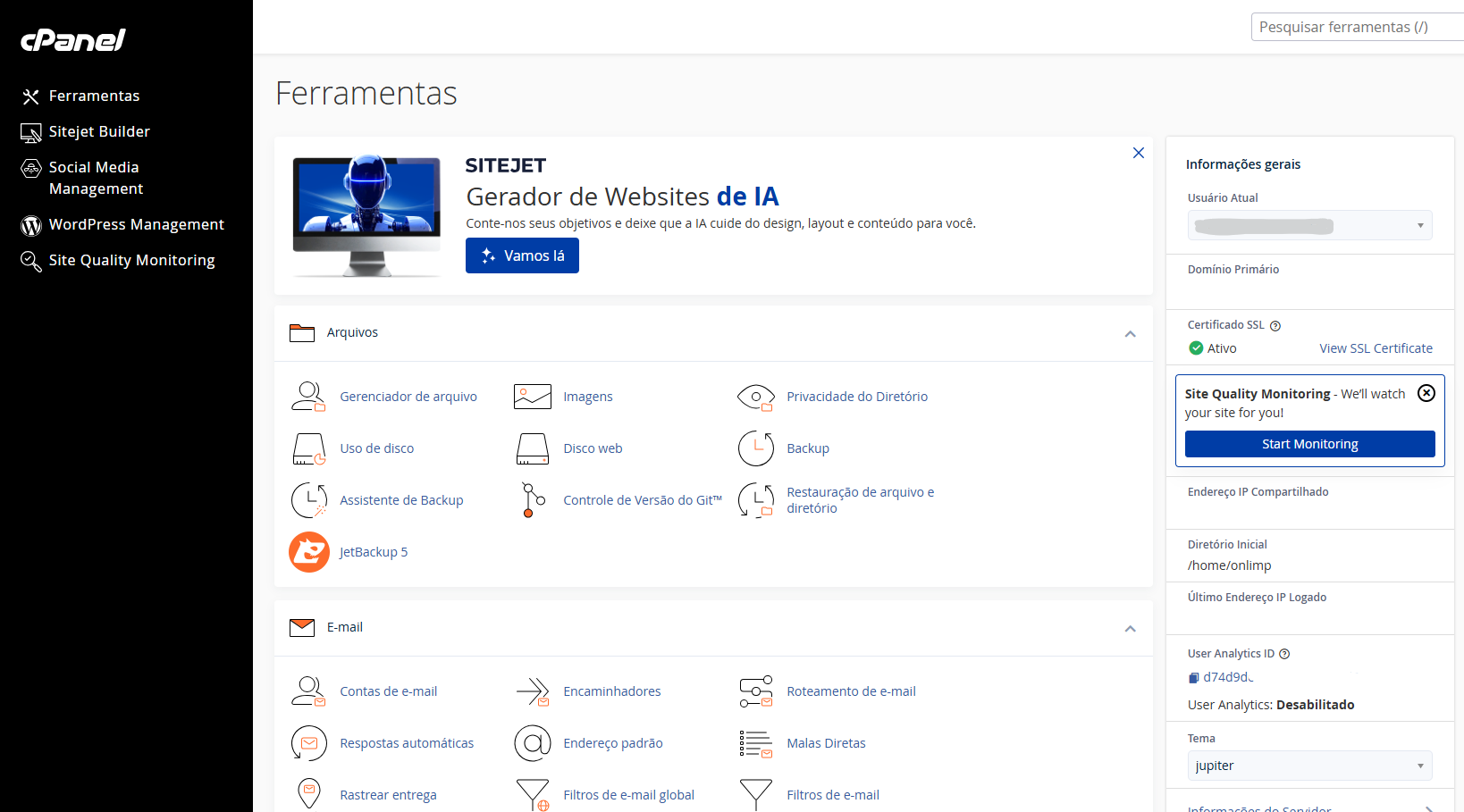Copy the User Analytics ID value
Image resolution: width=1464 pixels, height=812 pixels.
1193,678
